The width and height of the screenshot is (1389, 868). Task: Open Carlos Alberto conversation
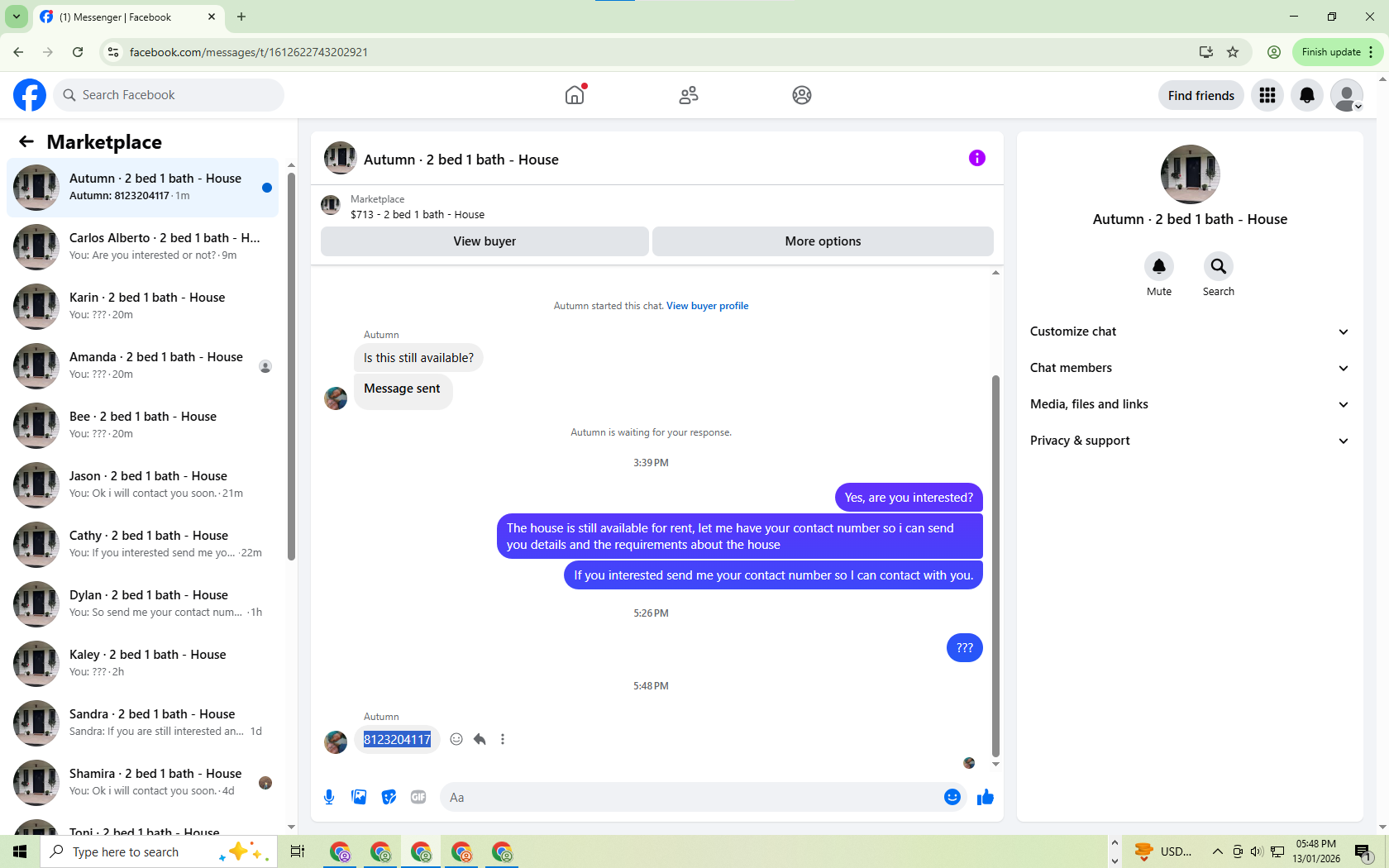point(142,246)
